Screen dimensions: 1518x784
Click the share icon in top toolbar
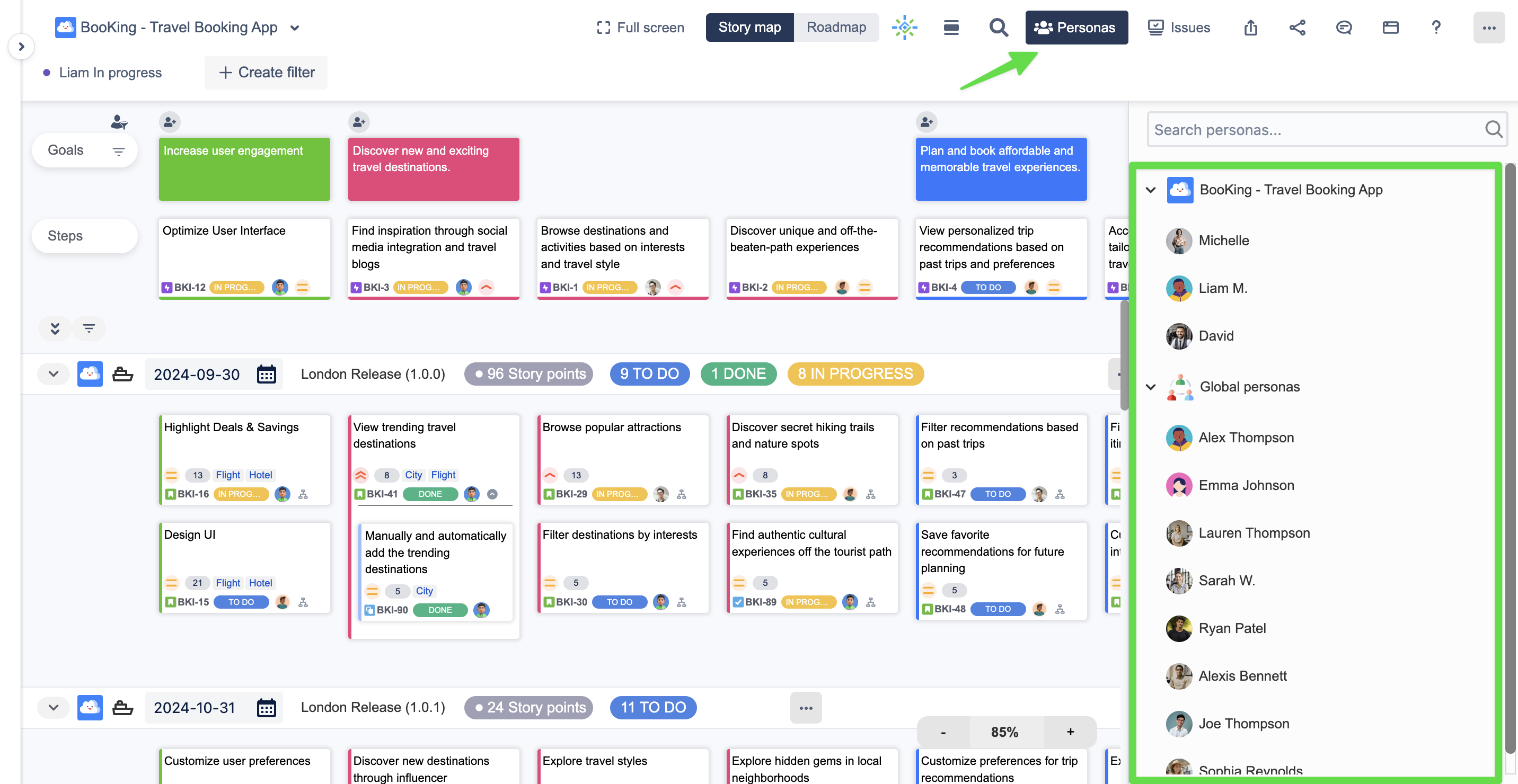click(1297, 28)
